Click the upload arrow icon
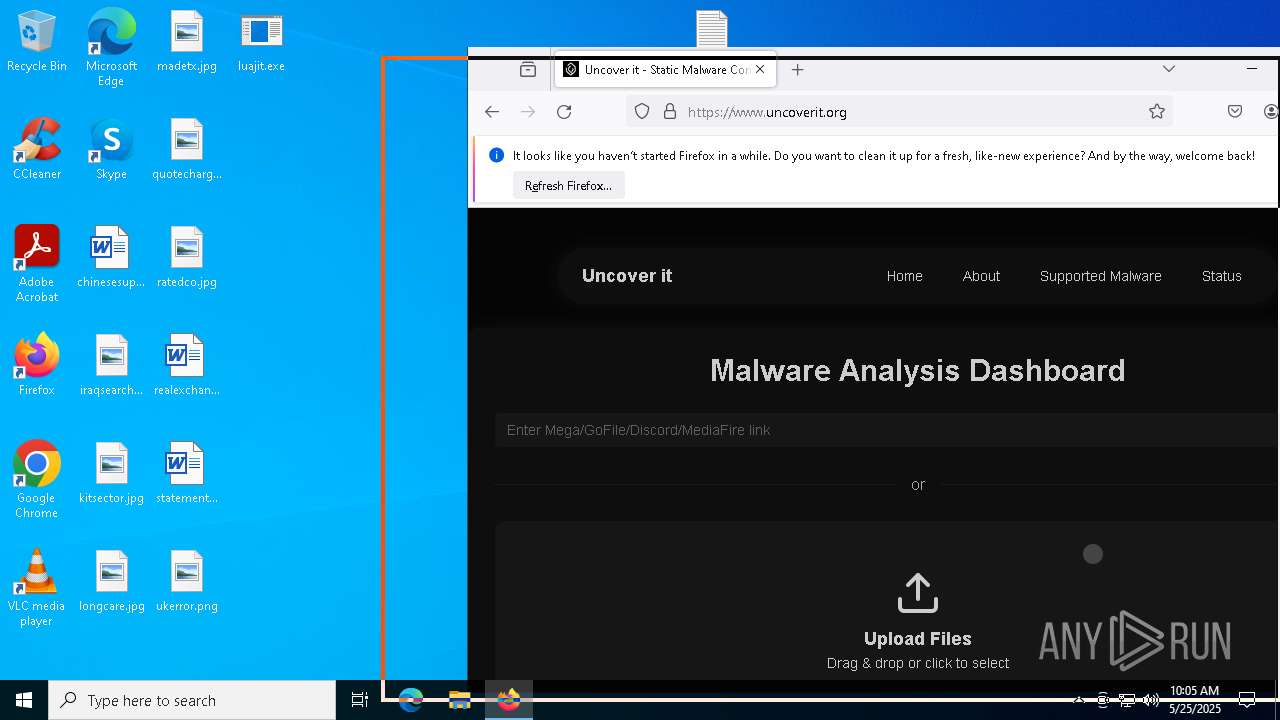This screenshot has height=720, width=1280. pyautogui.click(x=918, y=593)
